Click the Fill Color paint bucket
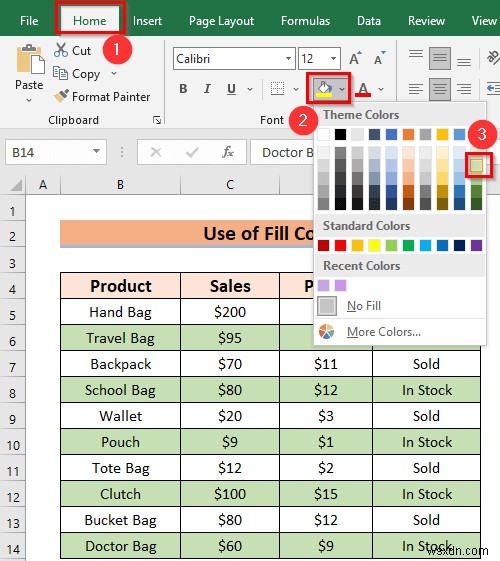The image size is (500, 561). coord(324,89)
